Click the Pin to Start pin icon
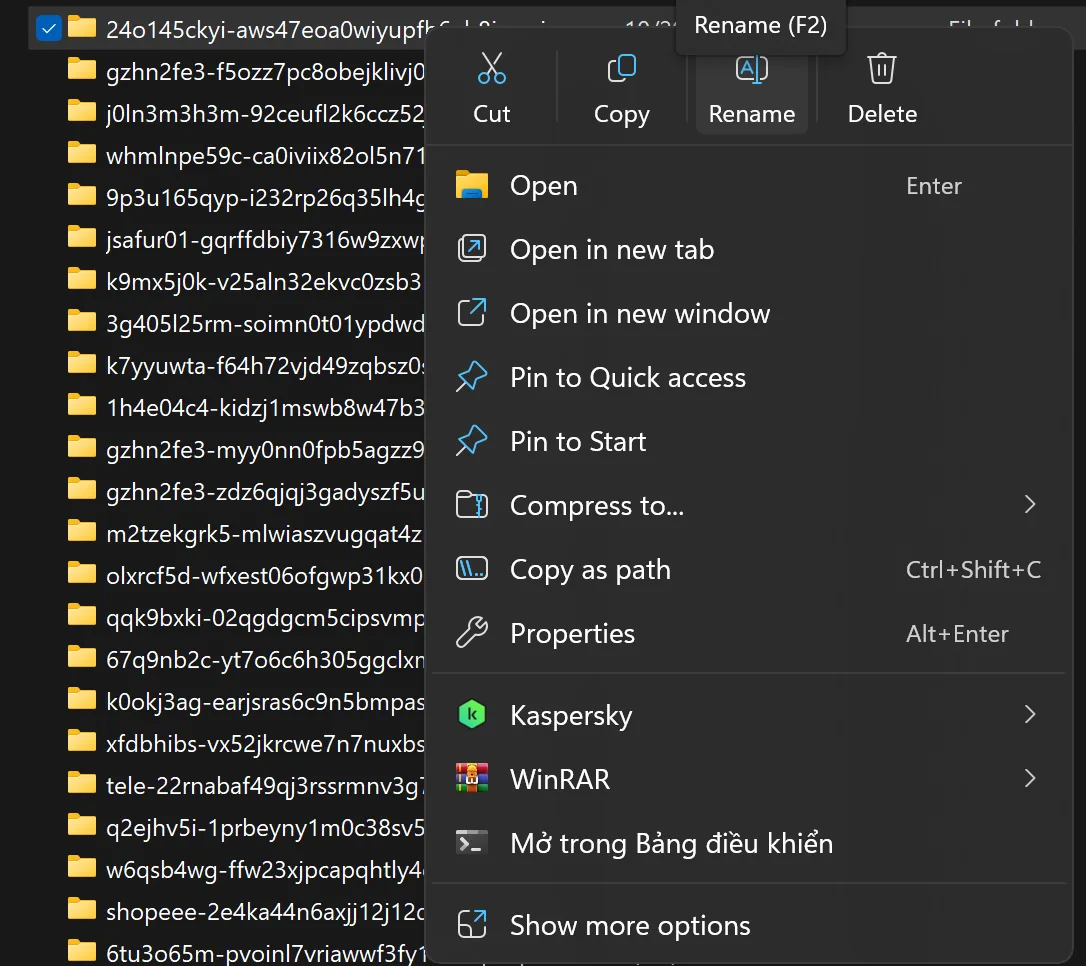 [x=471, y=441]
